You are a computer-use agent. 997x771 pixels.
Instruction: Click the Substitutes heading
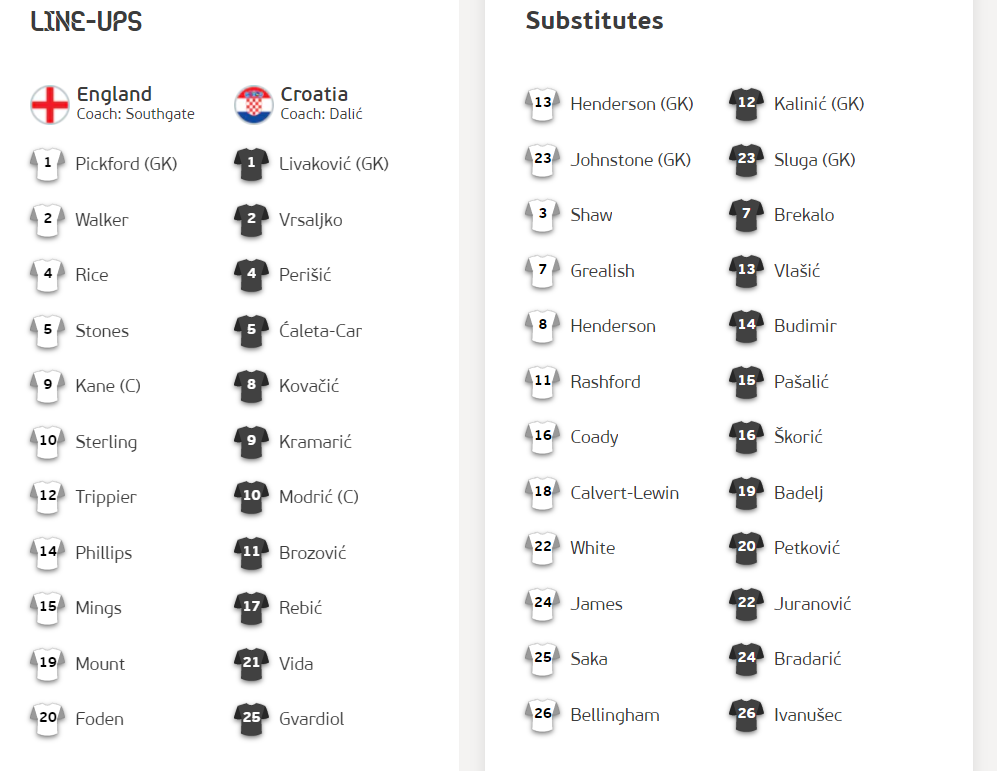[595, 20]
